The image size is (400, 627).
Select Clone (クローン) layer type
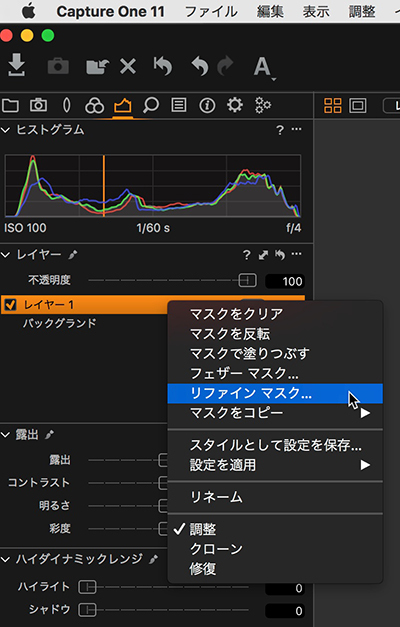click(275, 549)
